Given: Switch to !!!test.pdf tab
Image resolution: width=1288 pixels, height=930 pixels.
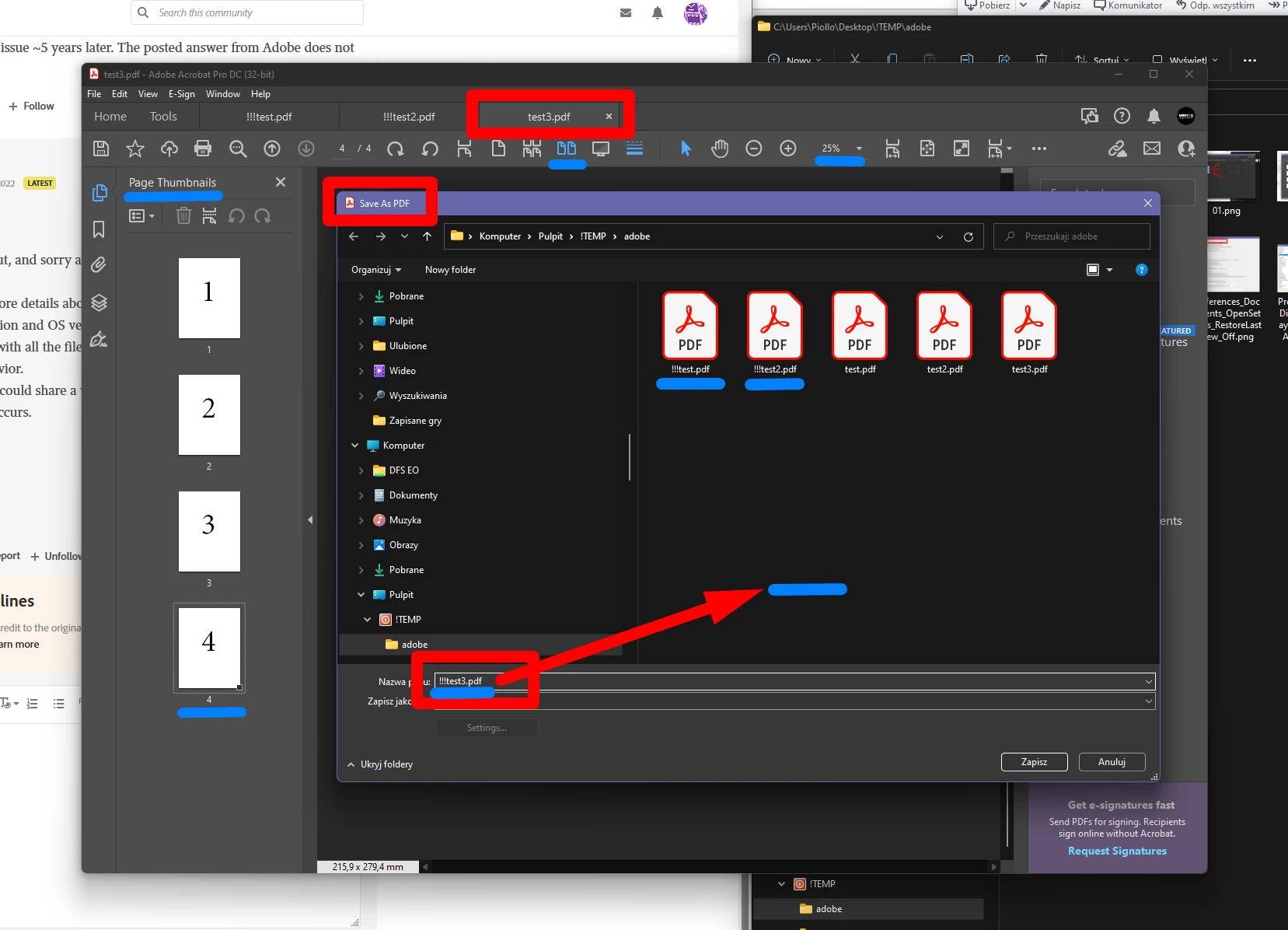Looking at the screenshot, I should tap(269, 117).
